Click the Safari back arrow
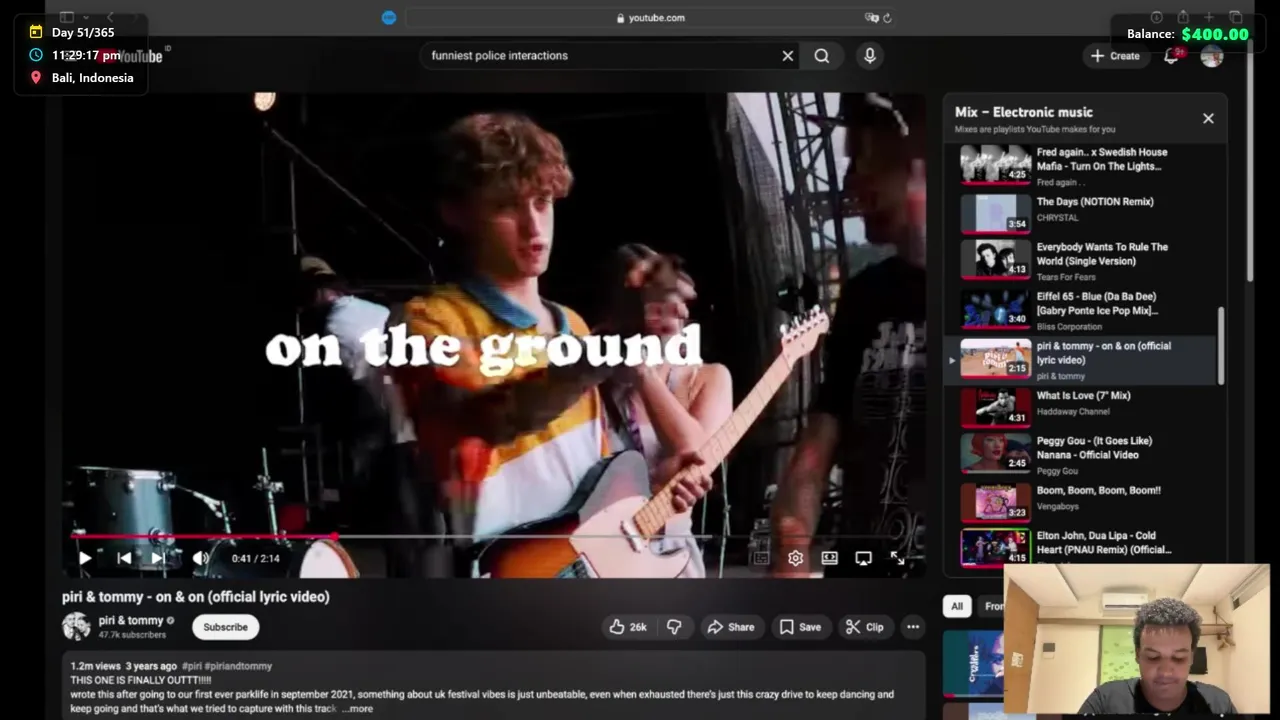The width and height of the screenshot is (1280, 720). [x=110, y=17]
